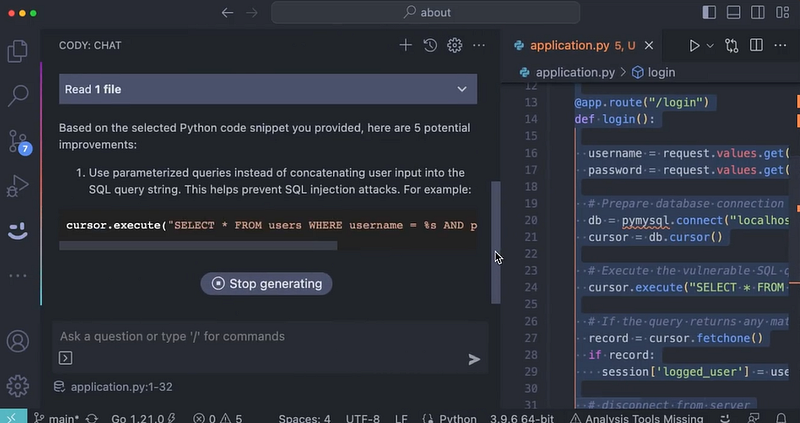Click the Stop generating button
The image size is (800, 423).
click(x=266, y=284)
